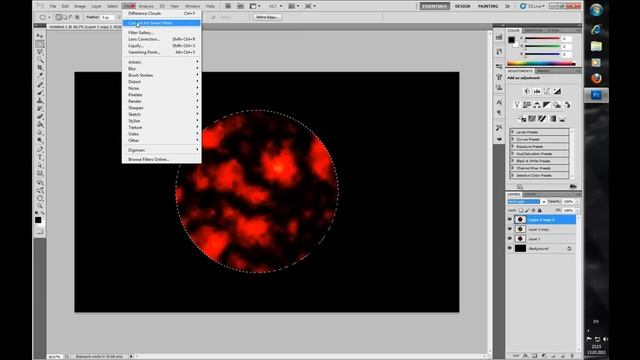Click the blue B slider in Color panel
The image size is (640, 360).
pyautogui.click(x=542, y=54)
